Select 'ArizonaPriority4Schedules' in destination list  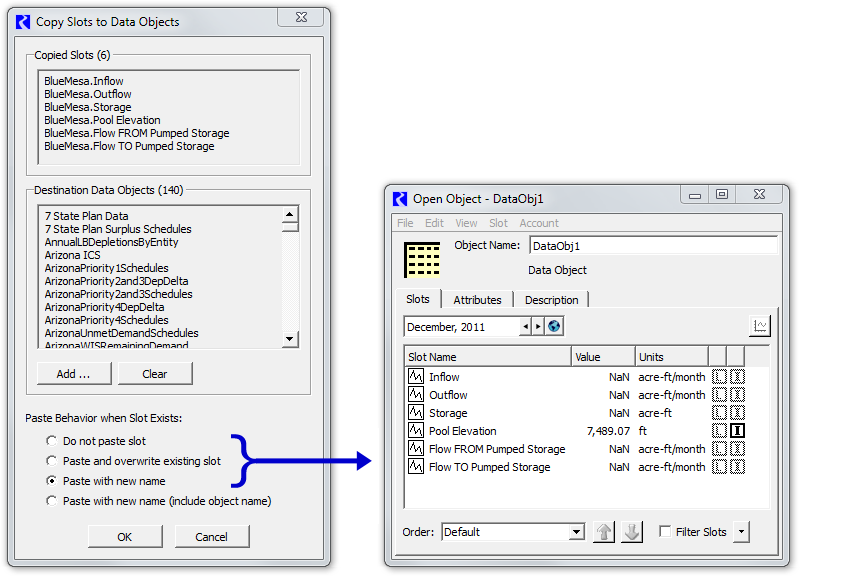pos(106,320)
